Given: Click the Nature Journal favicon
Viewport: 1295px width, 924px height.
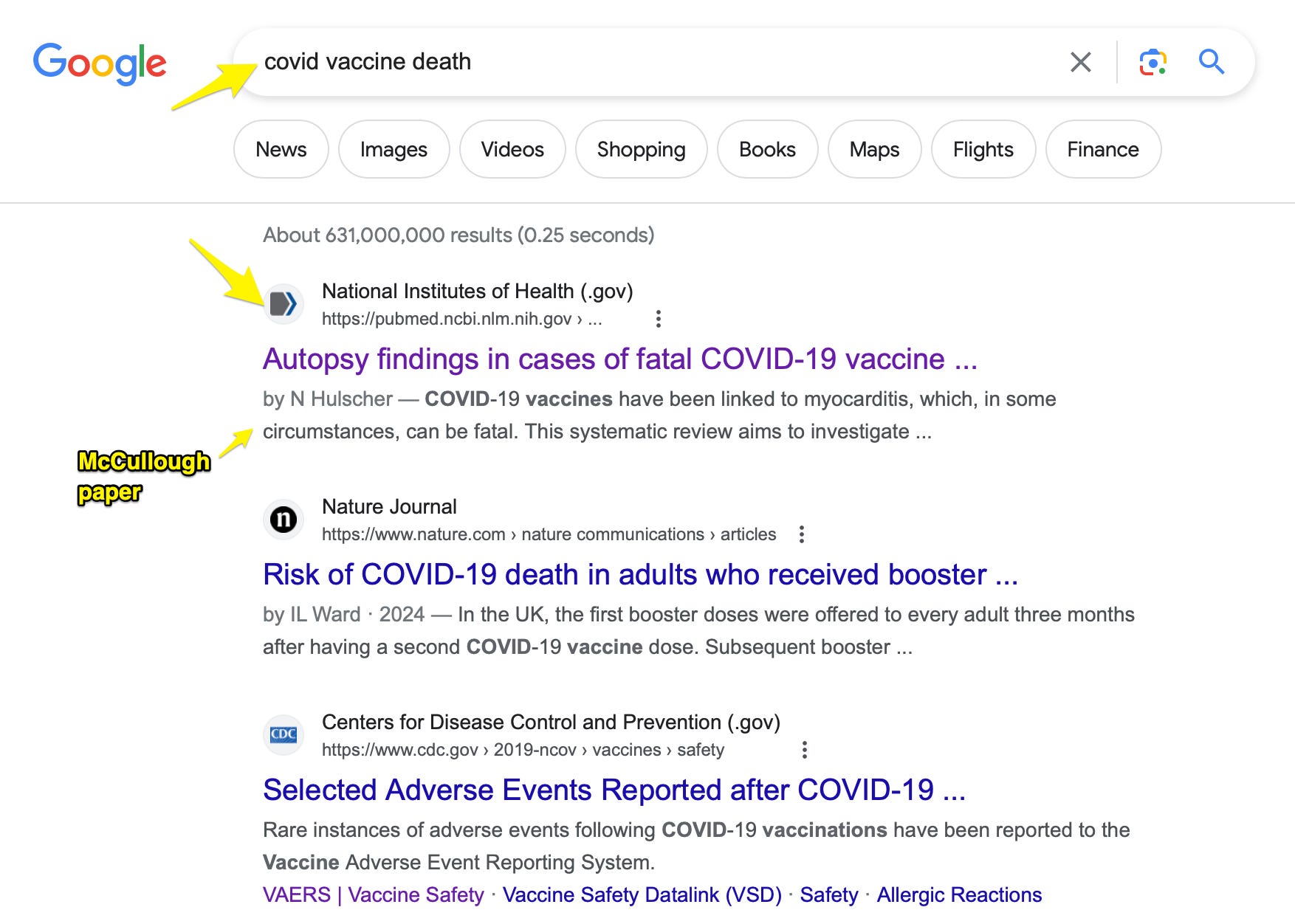Looking at the screenshot, I should tap(284, 519).
